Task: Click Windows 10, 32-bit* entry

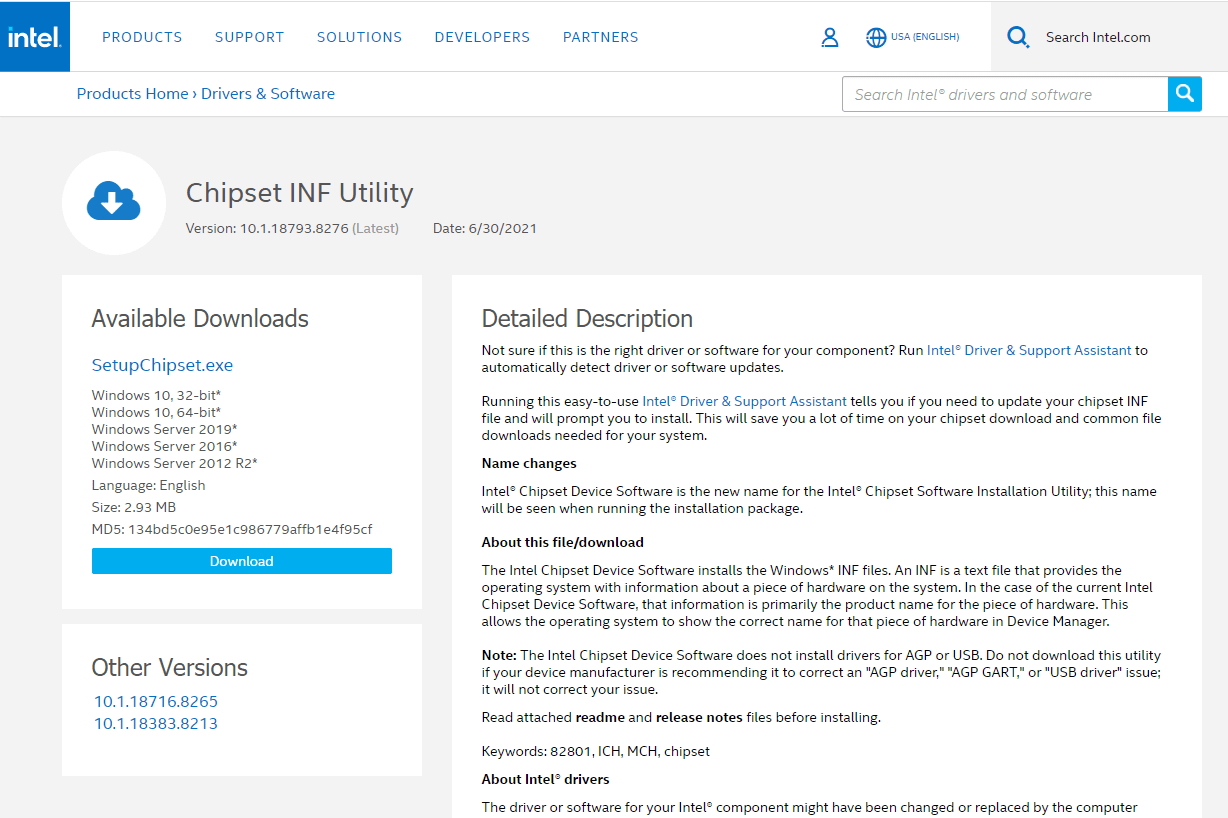Action: [x=156, y=395]
